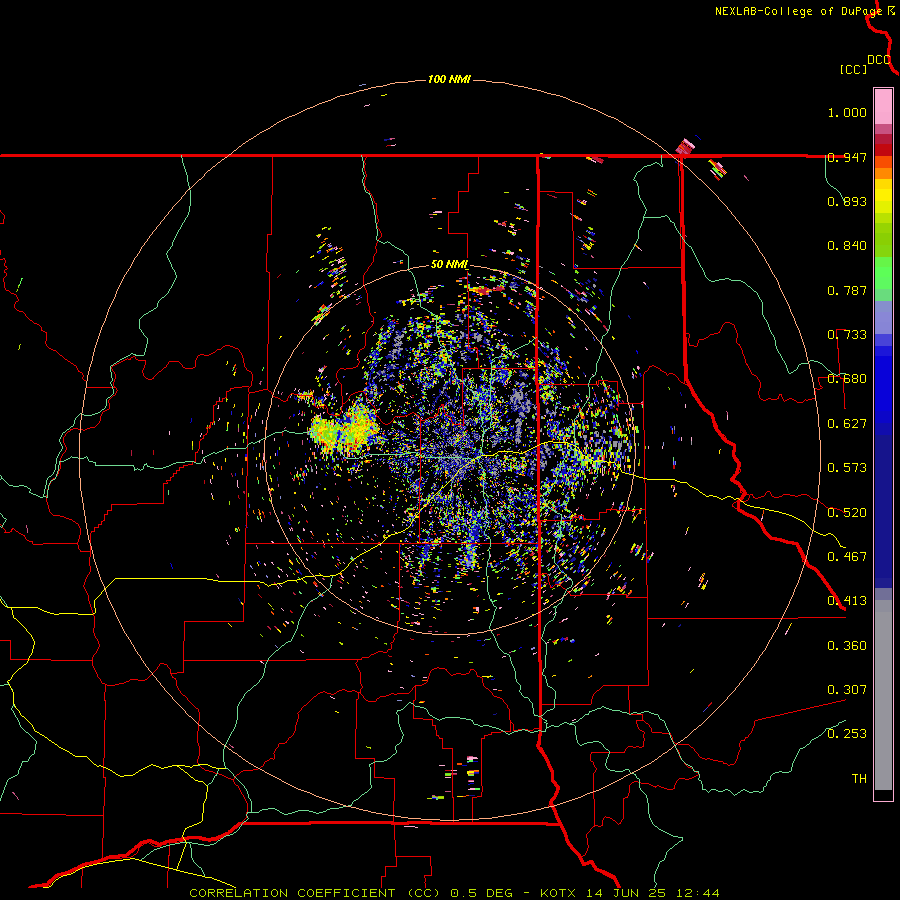The image size is (900, 900).
Task: Click the 0.733 scale value
Action: pos(847,335)
